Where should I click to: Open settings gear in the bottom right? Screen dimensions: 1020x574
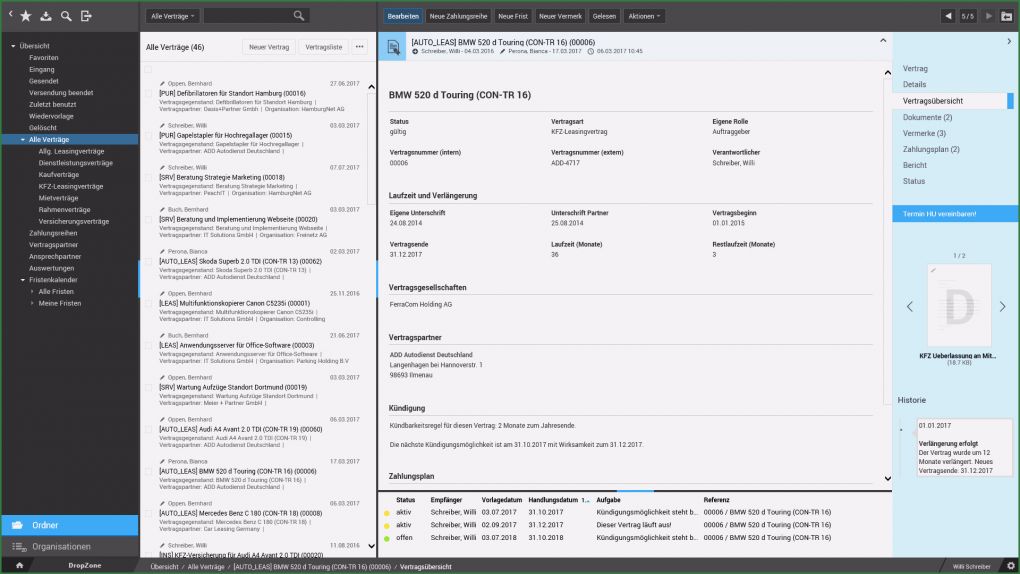(x=1011, y=566)
